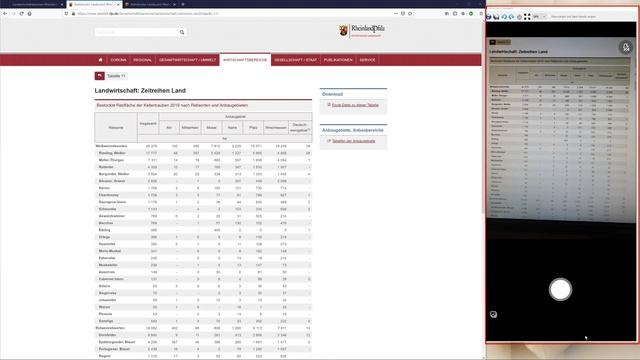
Task: Click the first blue icon in phone viewer toolbar
Action: 489,17
